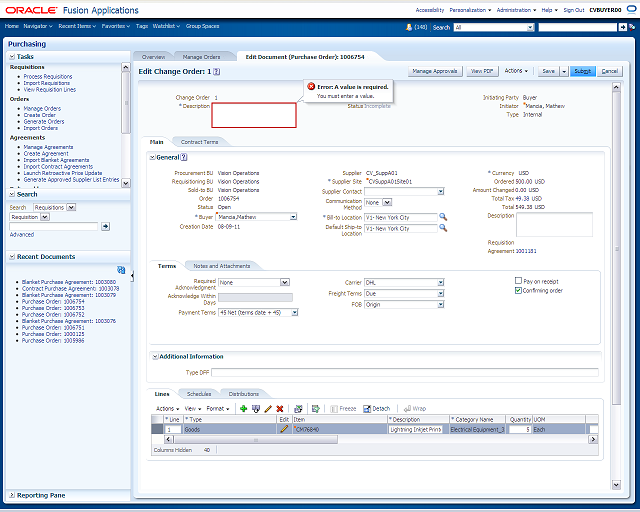Click icon right of the global search arrow

pyautogui.click(x=632, y=27)
